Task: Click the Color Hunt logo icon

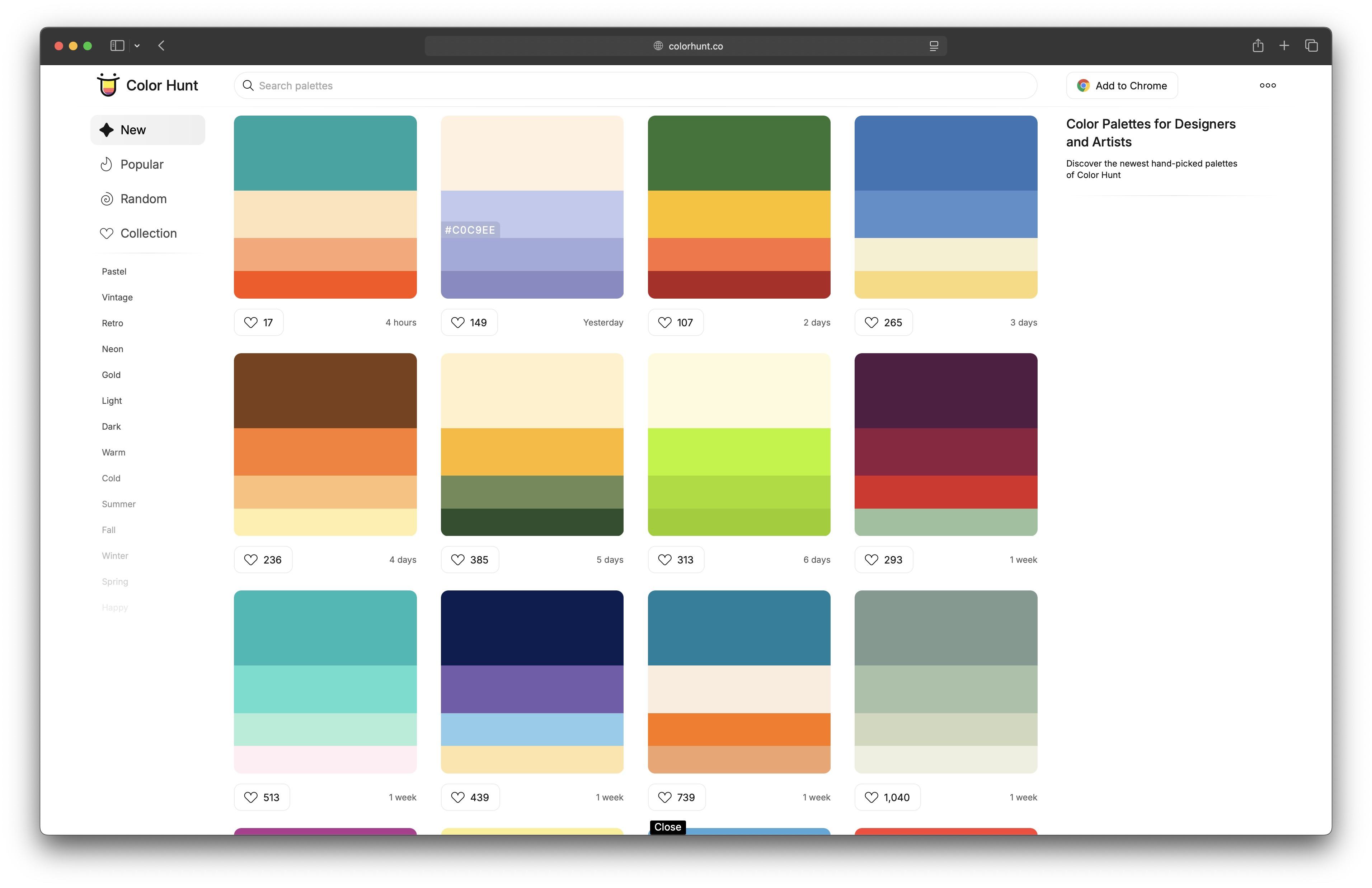Action: point(108,85)
